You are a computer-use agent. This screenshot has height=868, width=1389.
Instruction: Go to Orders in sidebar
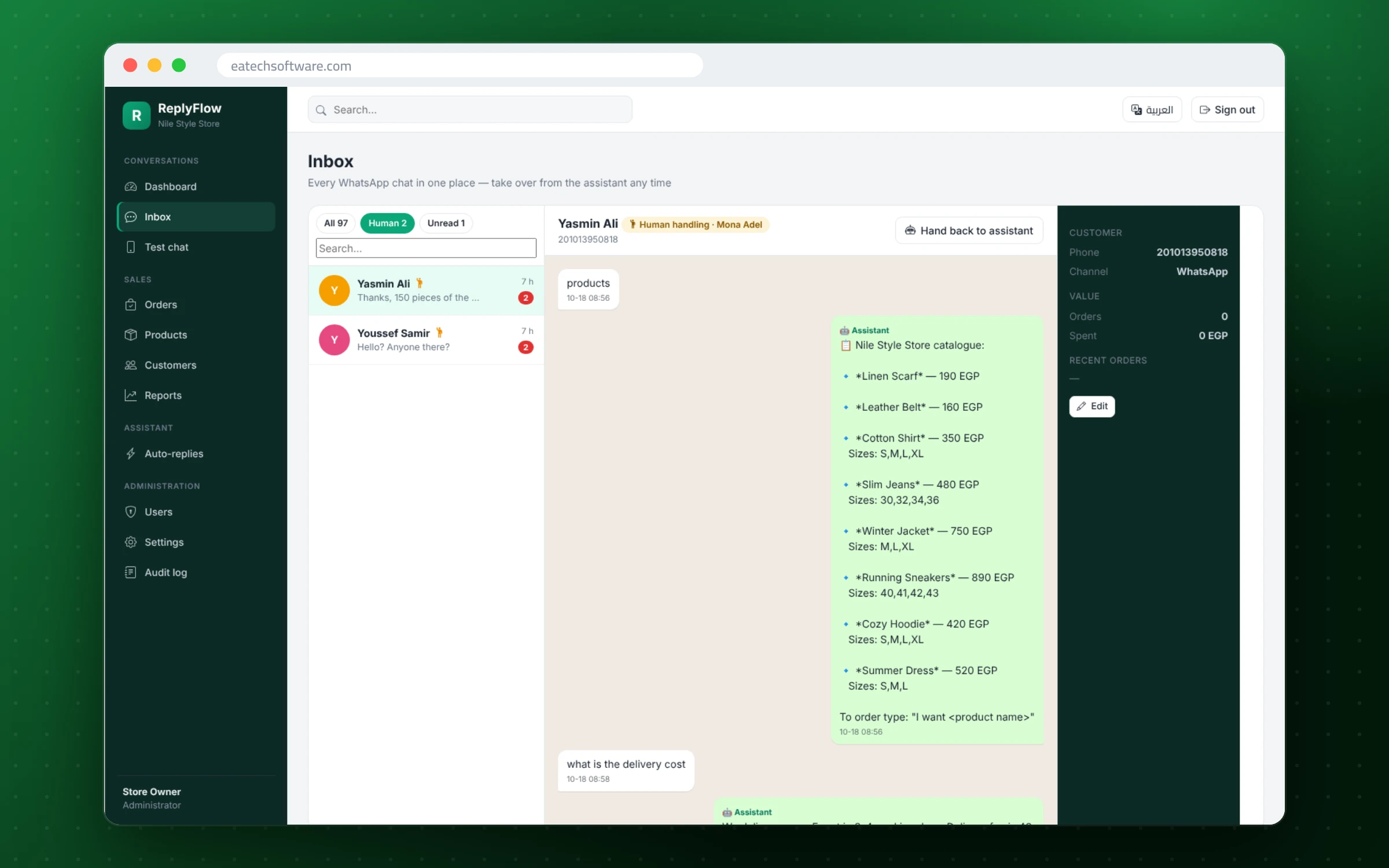click(x=196, y=304)
